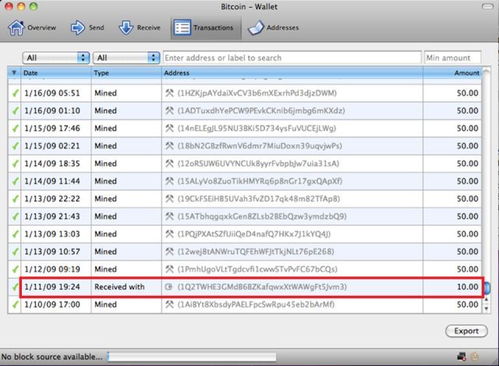Open the date filter dropdown showing All
Viewport: 499px width, 366px height.
[x=56, y=58]
